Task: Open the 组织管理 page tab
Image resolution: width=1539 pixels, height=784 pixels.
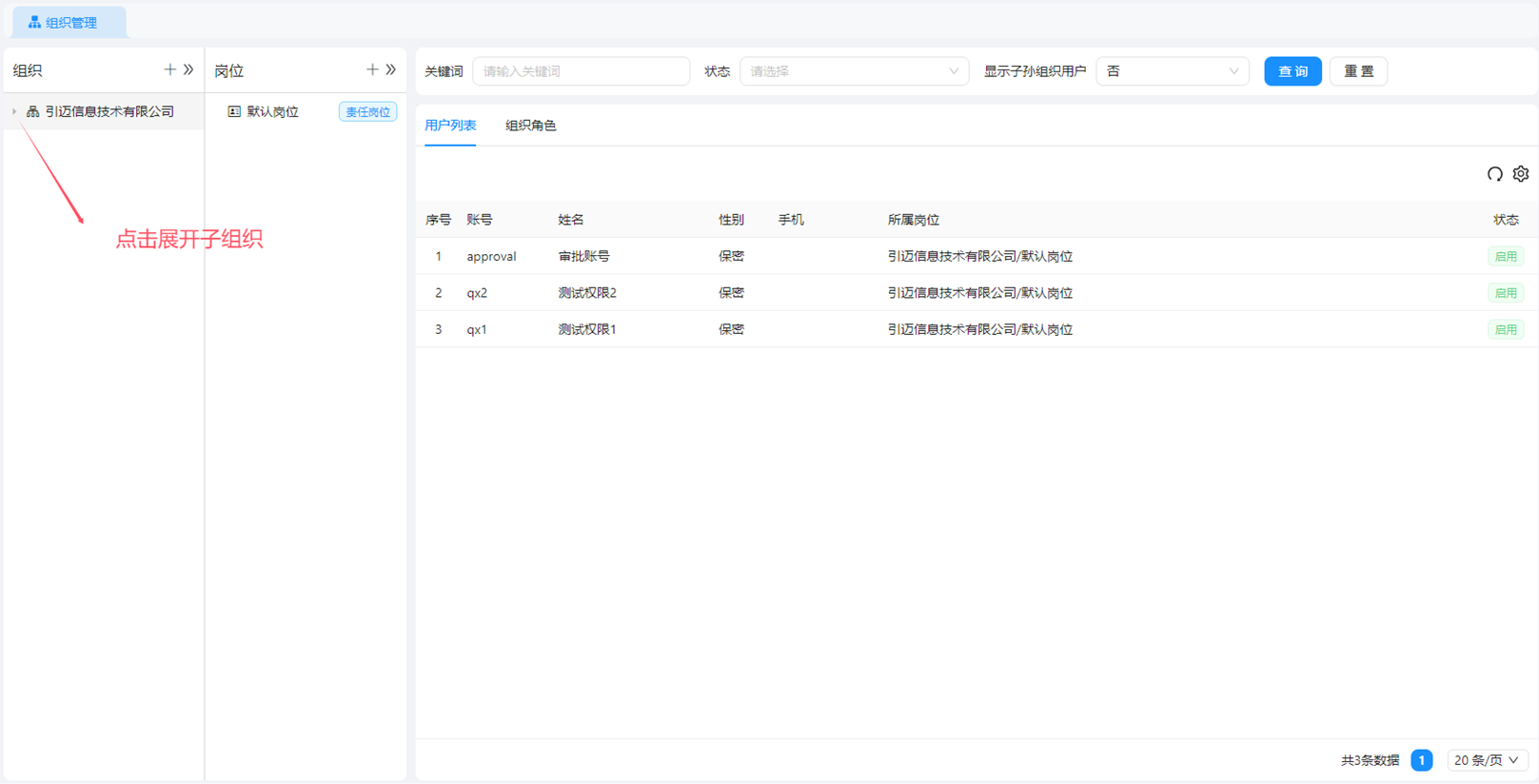Action: (x=69, y=22)
